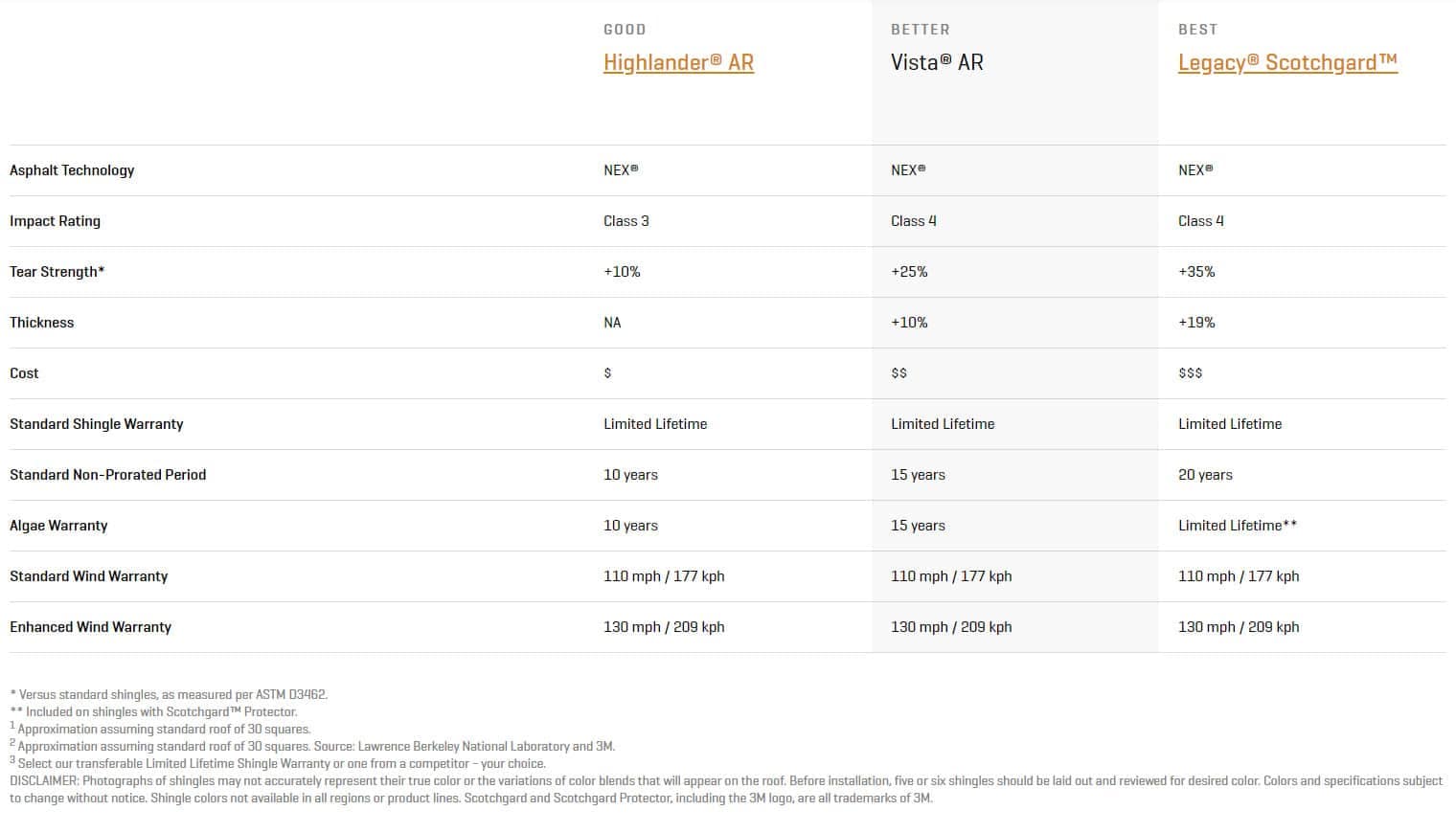Viewport: 1456px width, 833px height.
Task: Click the Standard Shingle Warranty label
Action: [96, 424]
